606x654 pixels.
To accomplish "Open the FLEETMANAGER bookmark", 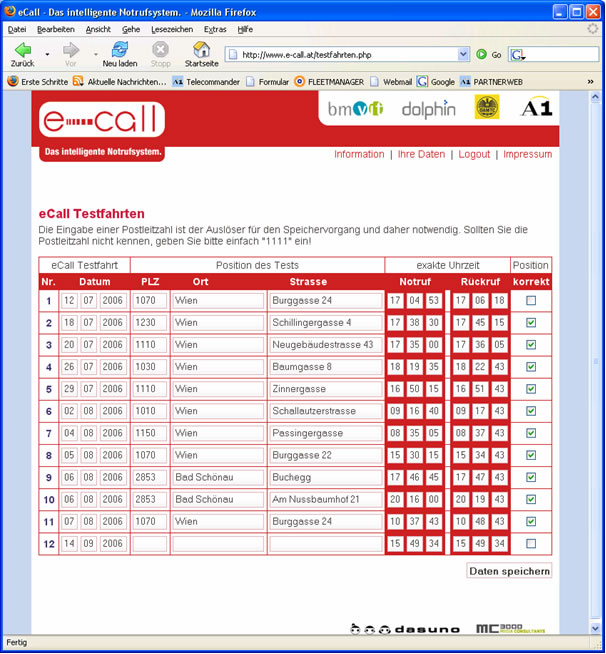I will pos(329,82).
